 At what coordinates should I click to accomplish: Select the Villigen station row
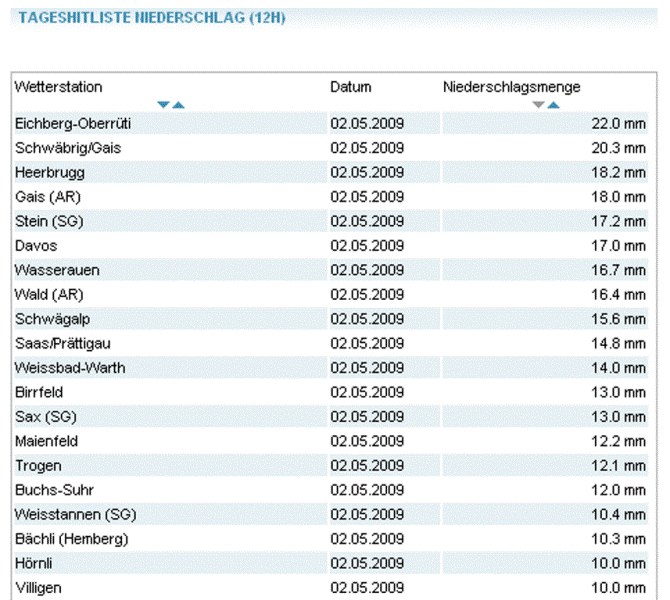[40, 587]
